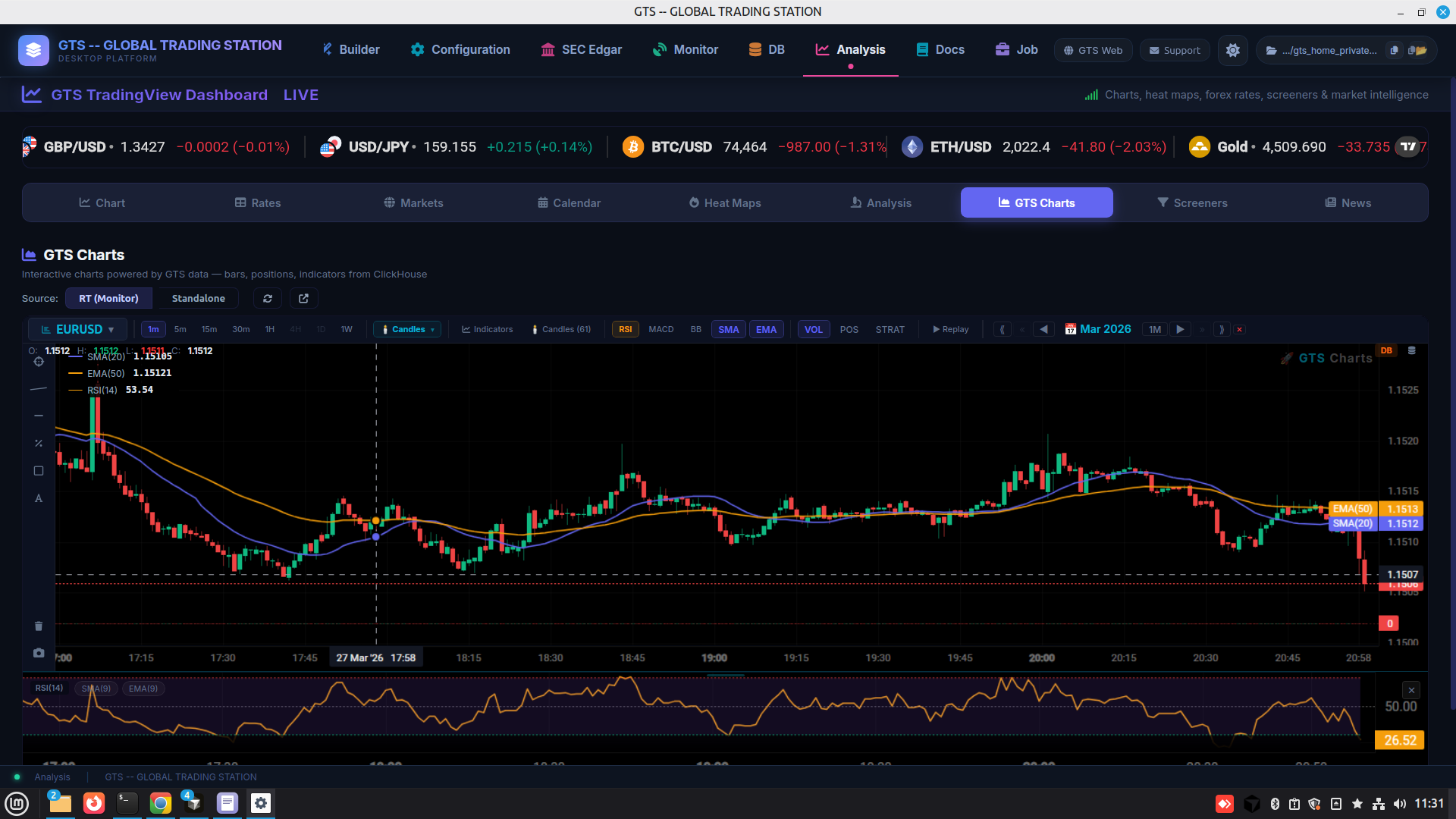
Task: Open SEC Edgar section
Action: tap(581, 50)
